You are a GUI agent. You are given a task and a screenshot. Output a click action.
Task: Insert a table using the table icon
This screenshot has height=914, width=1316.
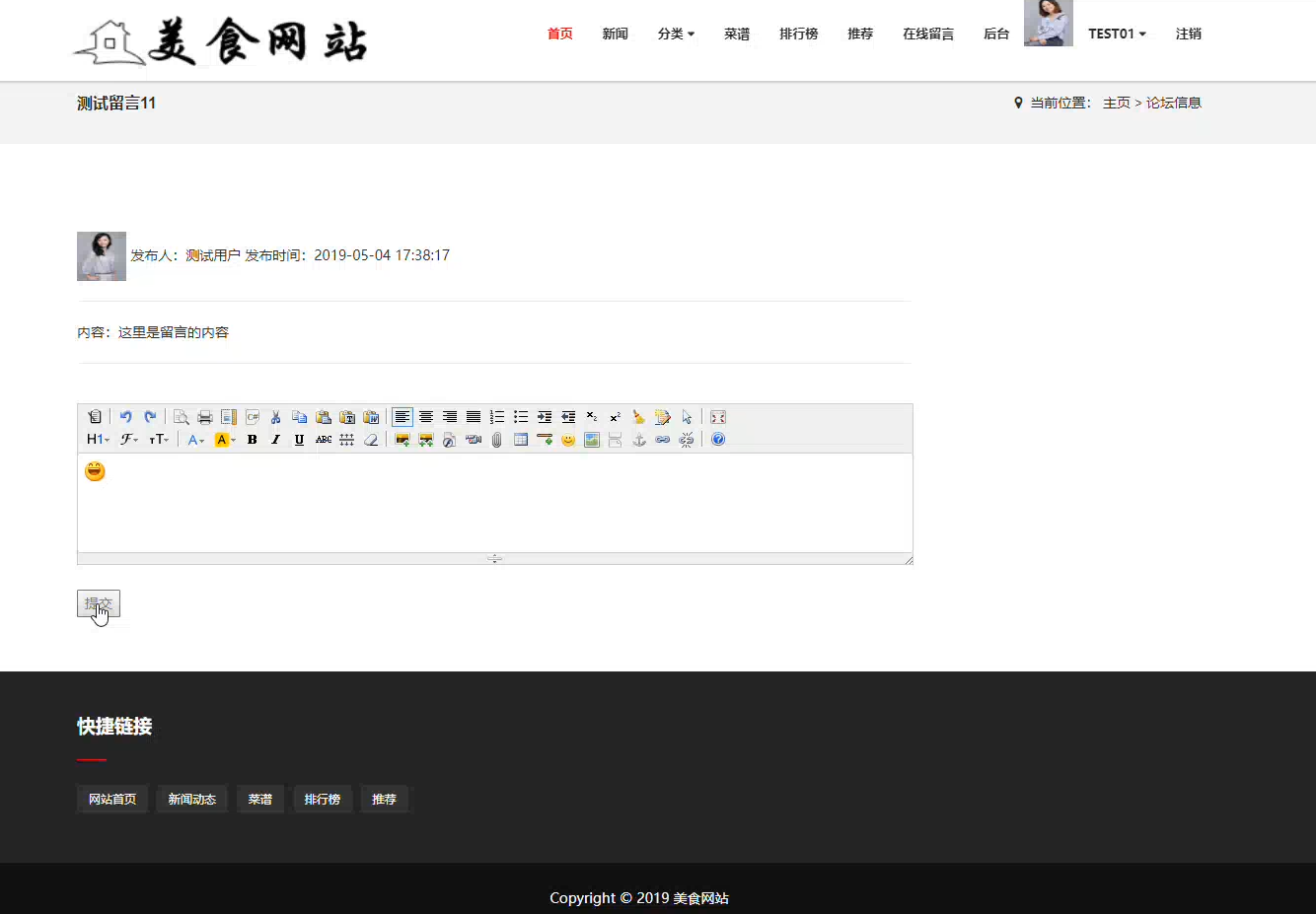(x=520, y=439)
